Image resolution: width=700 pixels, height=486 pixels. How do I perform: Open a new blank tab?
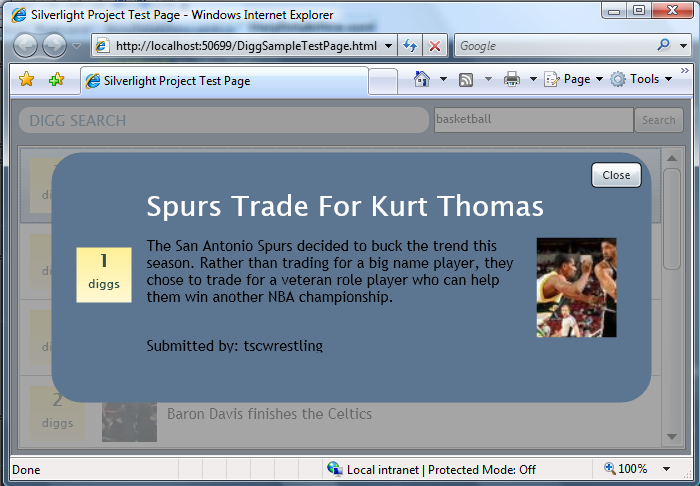(383, 81)
